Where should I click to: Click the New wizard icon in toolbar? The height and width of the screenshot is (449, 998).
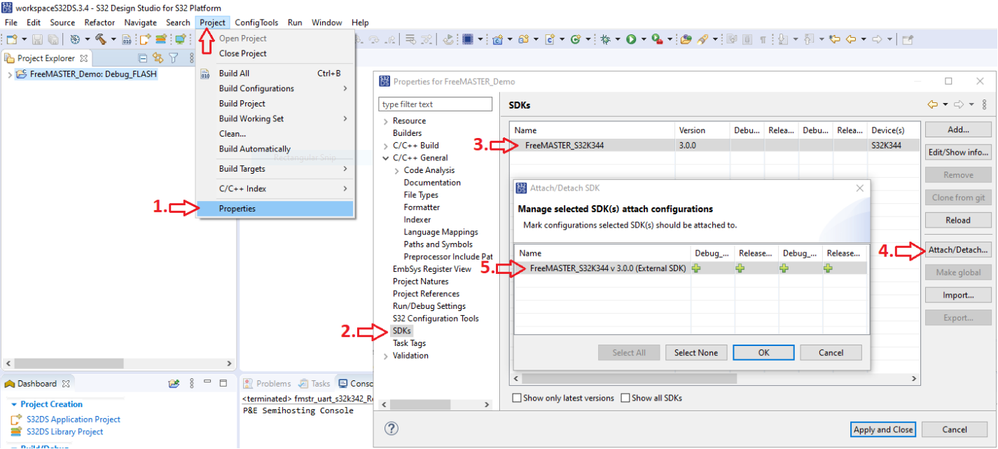[12, 39]
